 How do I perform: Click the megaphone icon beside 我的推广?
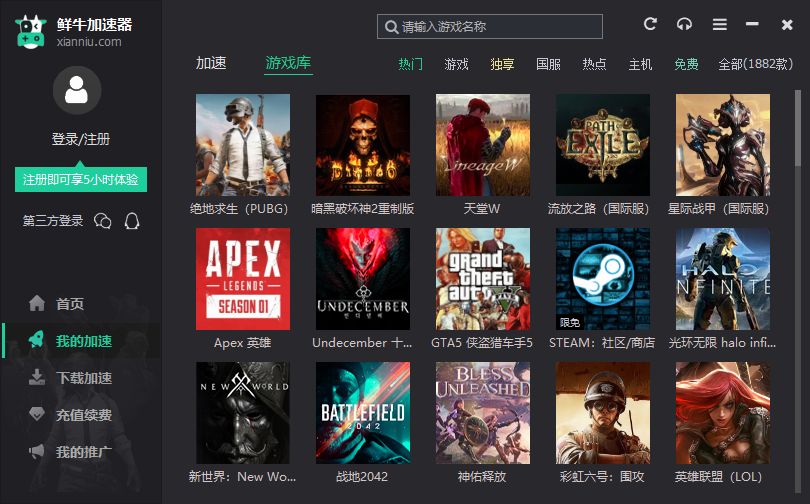37,451
